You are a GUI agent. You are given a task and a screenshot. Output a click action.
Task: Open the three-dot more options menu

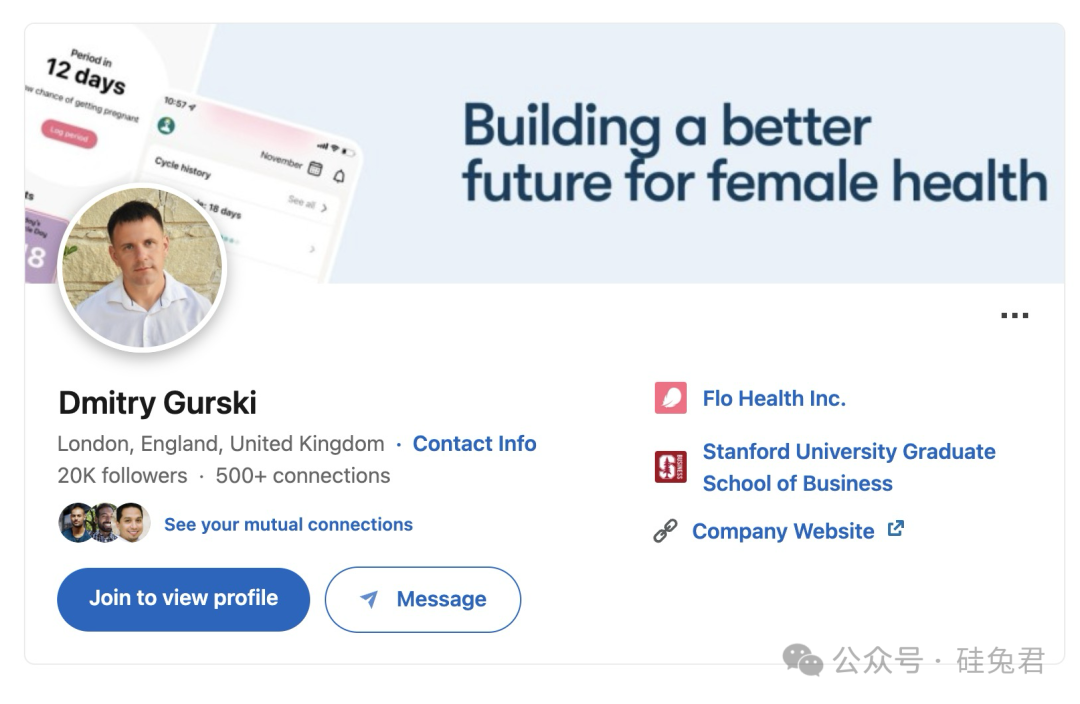[x=1014, y=316]
